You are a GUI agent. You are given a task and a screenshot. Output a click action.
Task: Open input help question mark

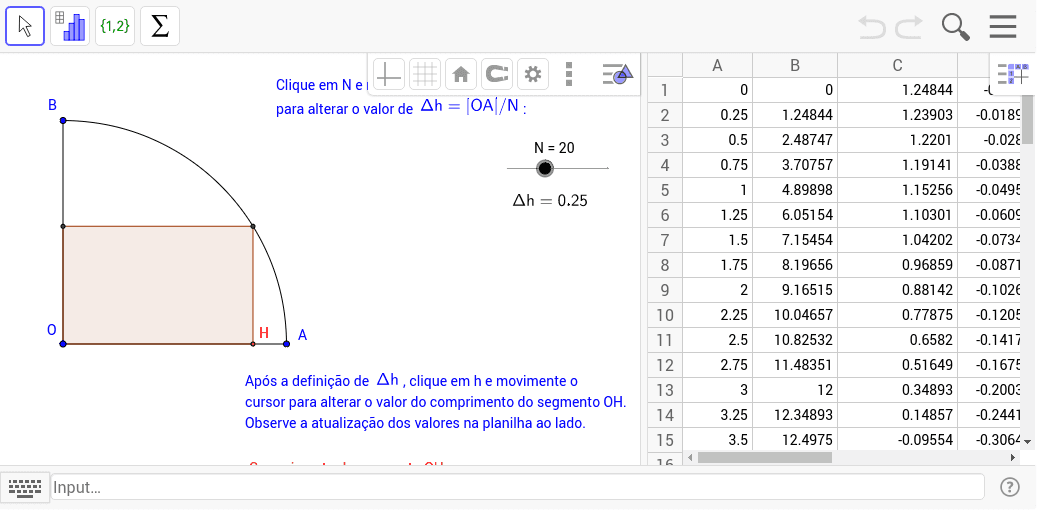tap(1009, 488)
